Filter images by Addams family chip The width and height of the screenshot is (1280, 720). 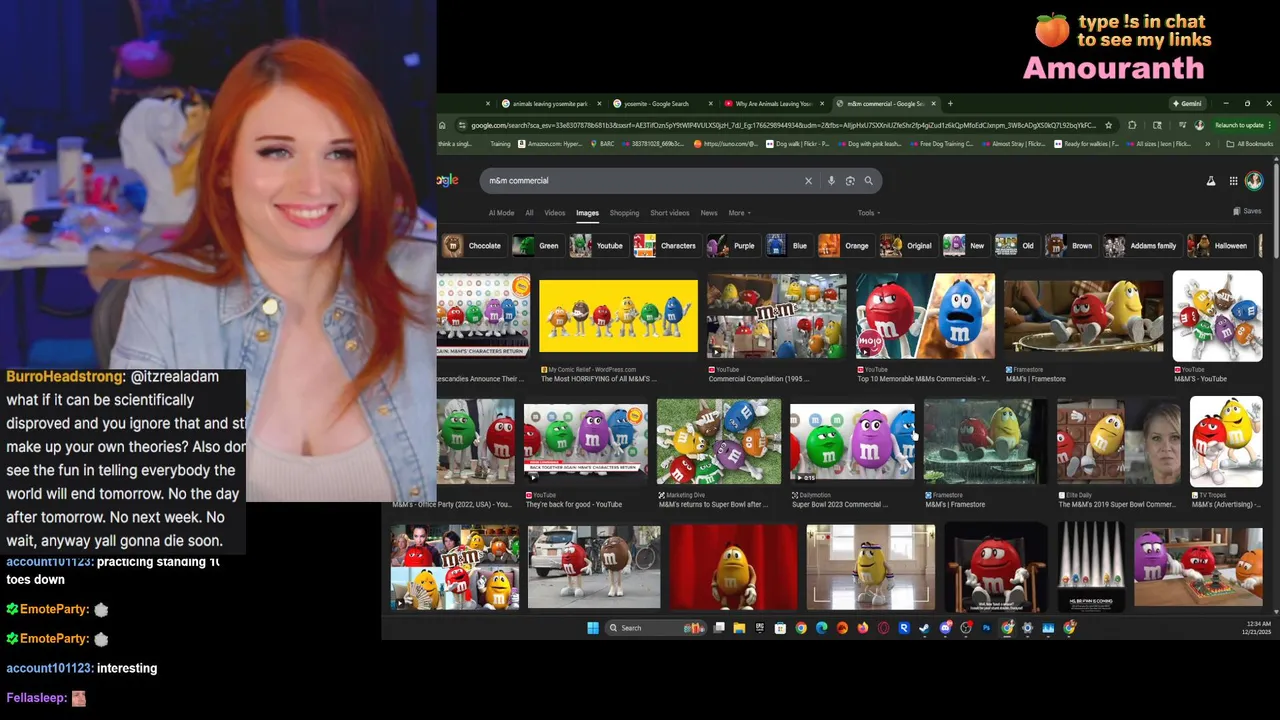[x=1142, y=246]
